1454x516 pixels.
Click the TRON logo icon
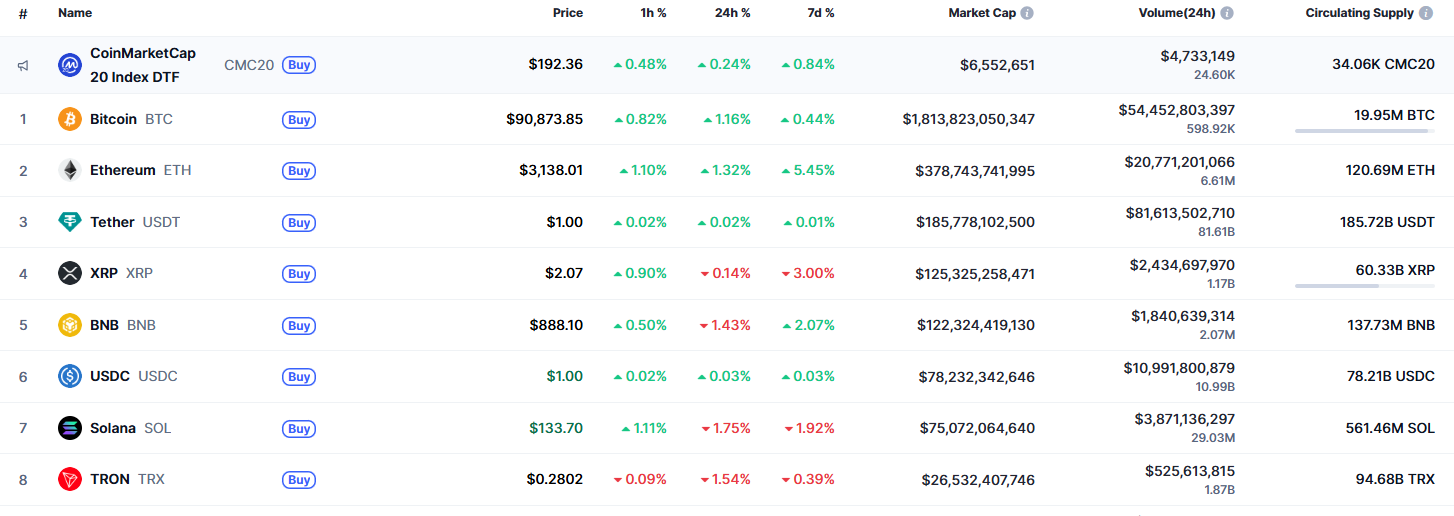pyautogui.click(x=70, y=479)
